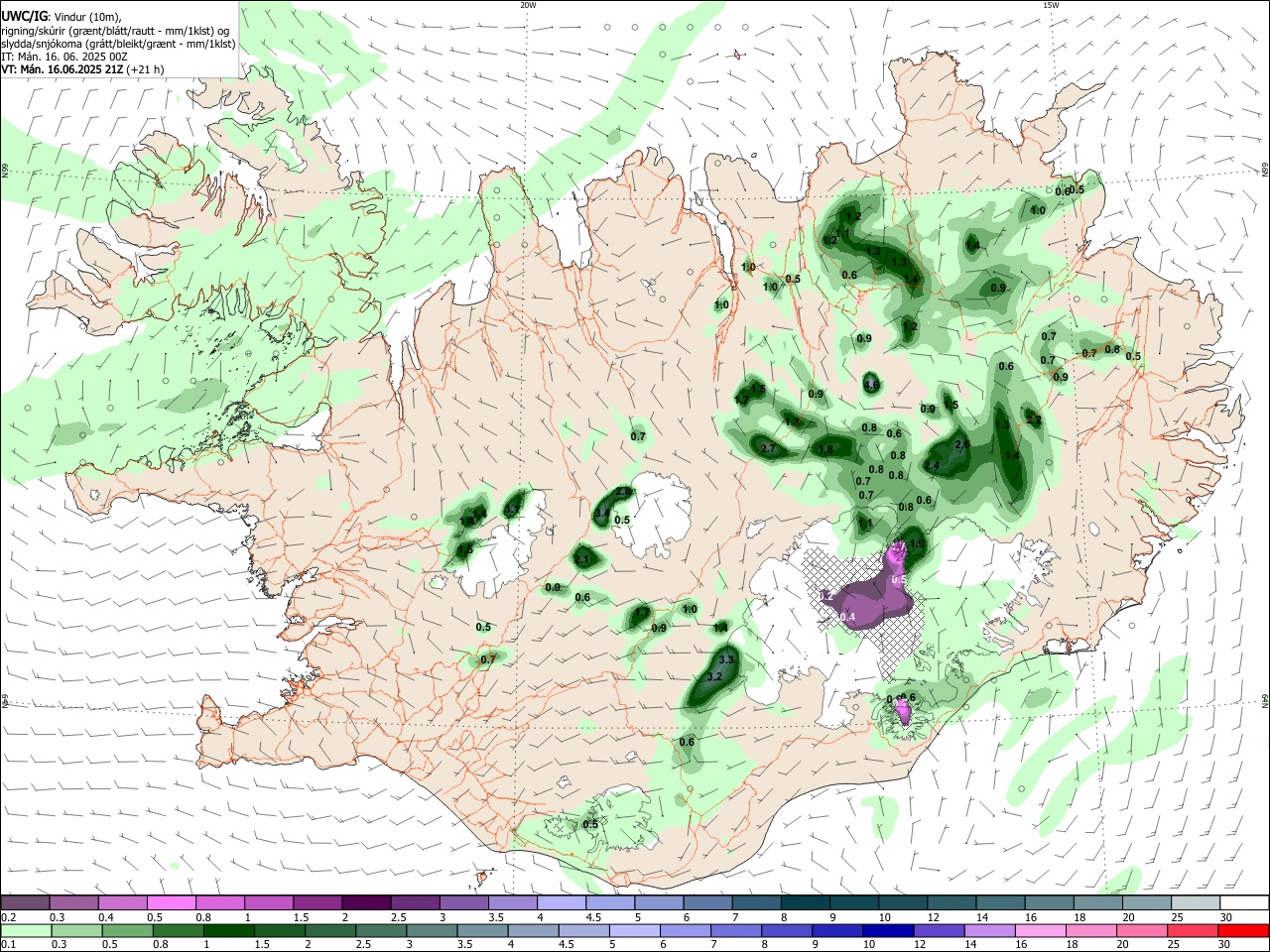Click the 'IT: Mán. 16. 06. 2025 00Z' text

(64, 57)
